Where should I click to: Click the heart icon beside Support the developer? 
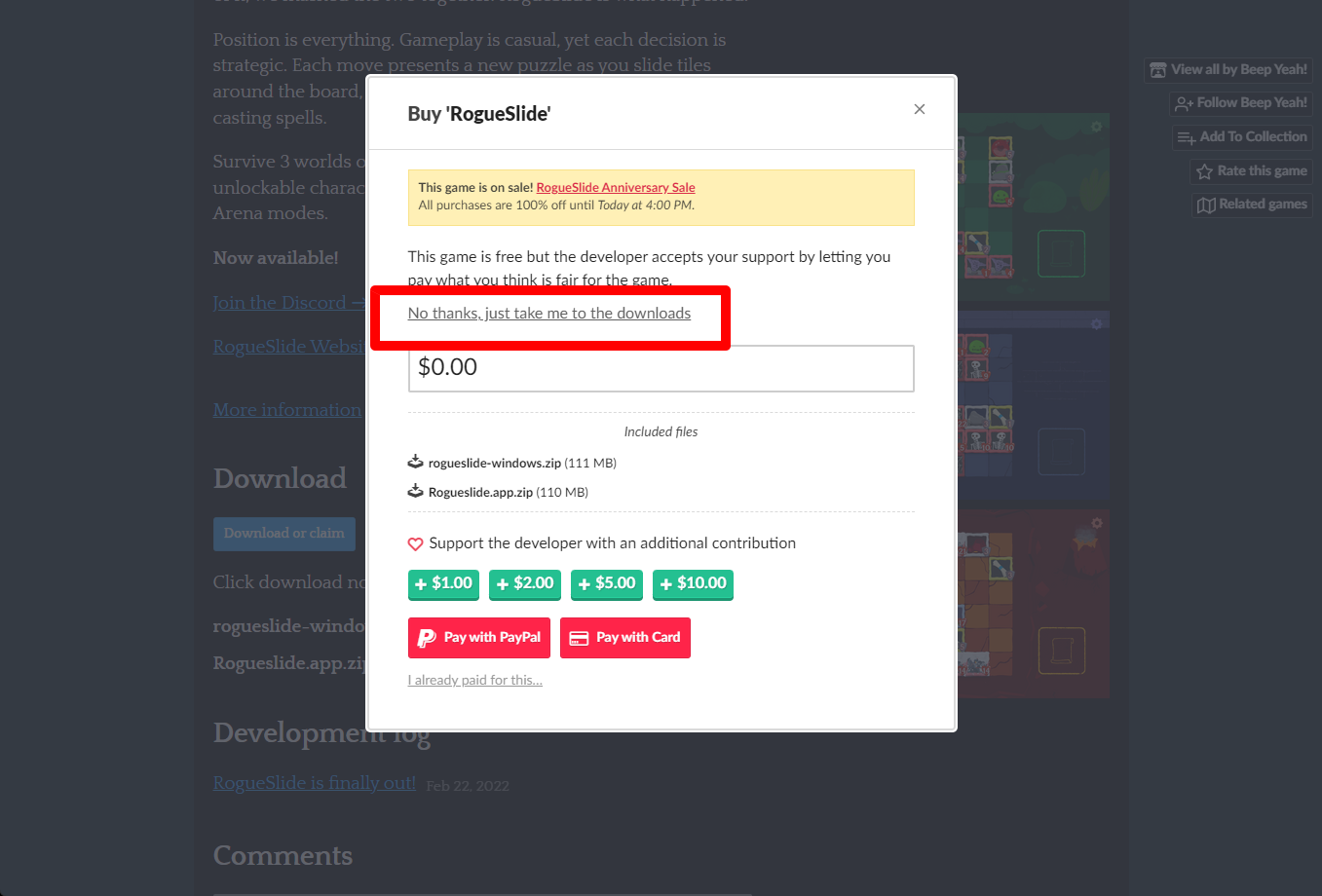(415, 543)
